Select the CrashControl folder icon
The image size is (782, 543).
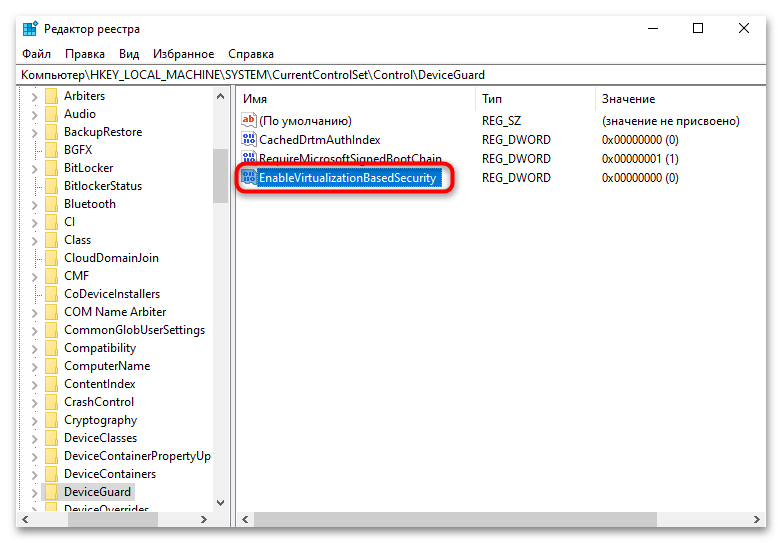pyautogui.click(x=51, y=401)
